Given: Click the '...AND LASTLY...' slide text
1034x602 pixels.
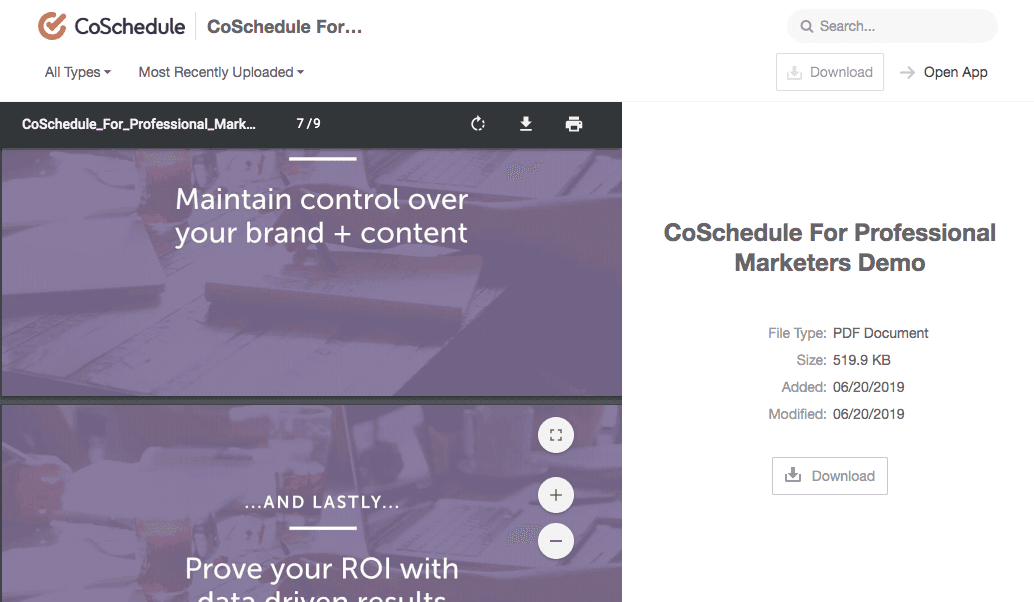Looking at the screenshot, I should point(322,502).
